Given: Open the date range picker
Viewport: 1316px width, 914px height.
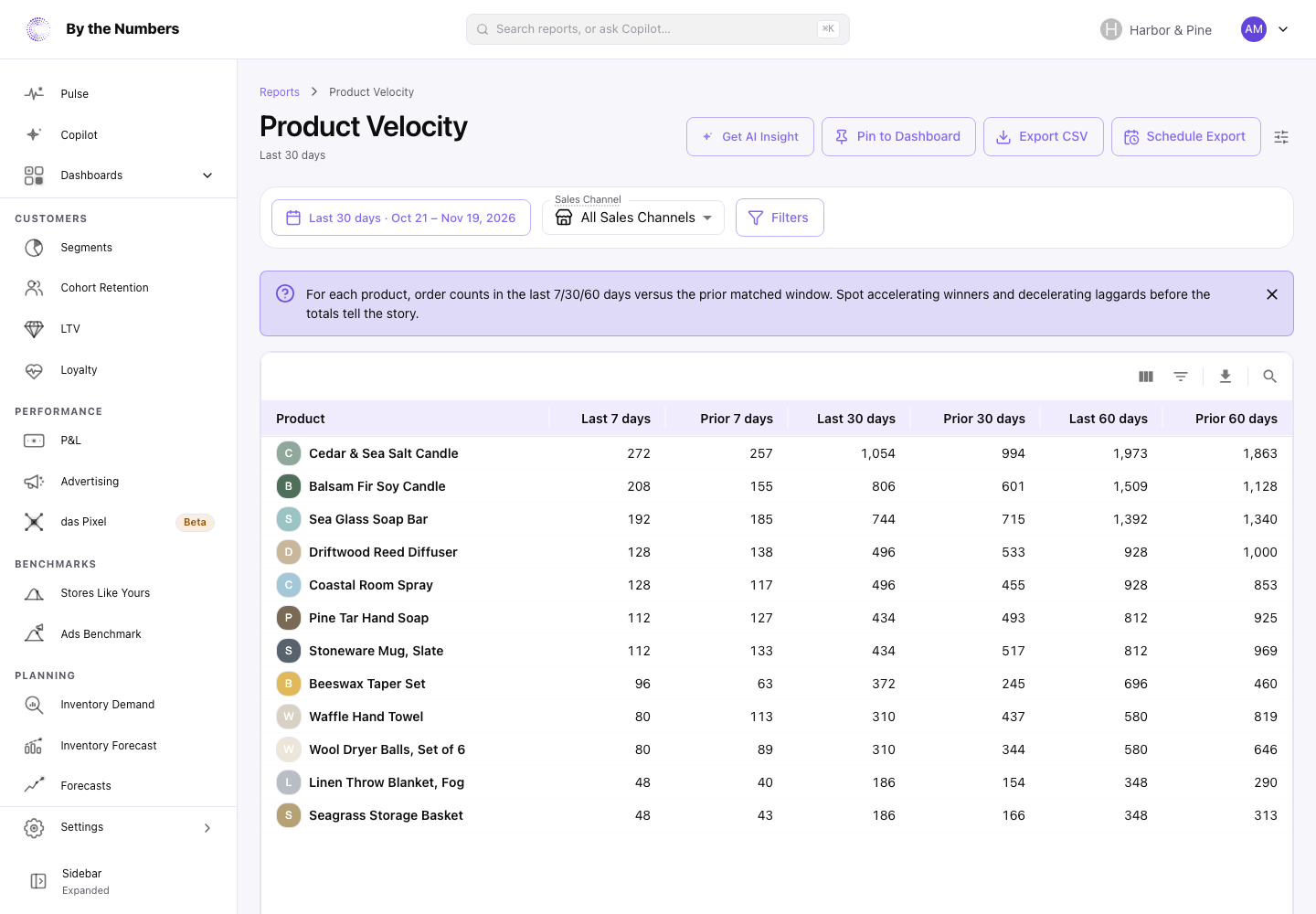Looking at the screenshot, I should [x=401, y=218].
